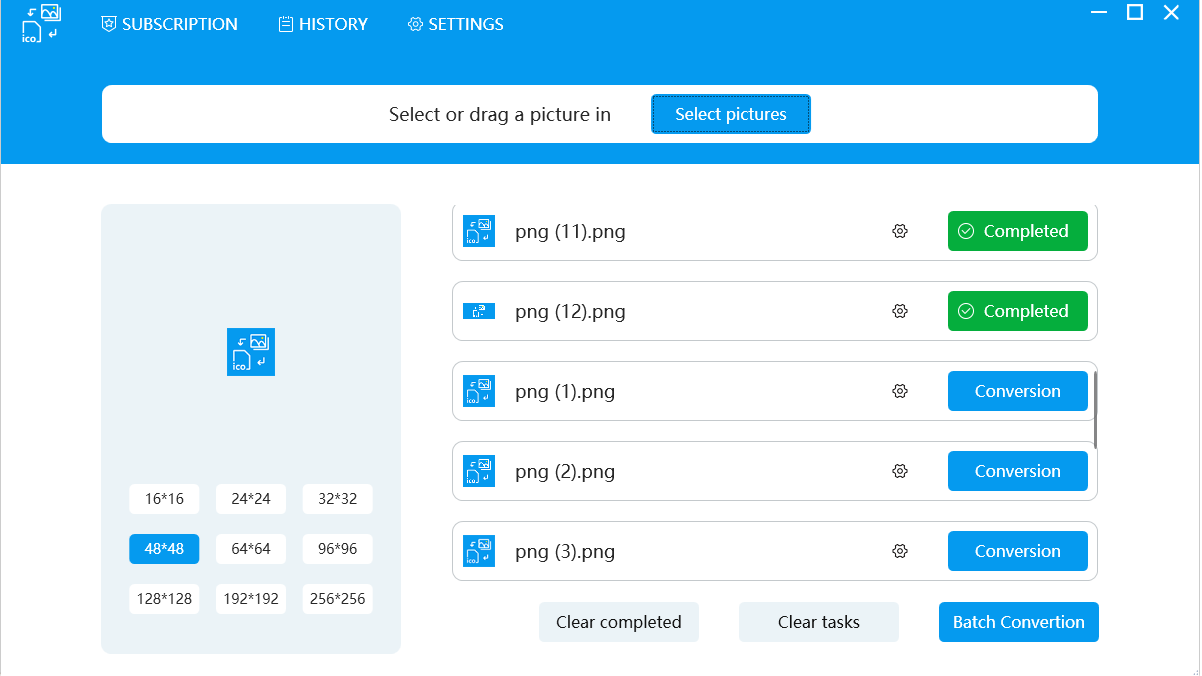Click the app logo in the top-left corner
The image size is (1202, 676).
coord(41,23)
